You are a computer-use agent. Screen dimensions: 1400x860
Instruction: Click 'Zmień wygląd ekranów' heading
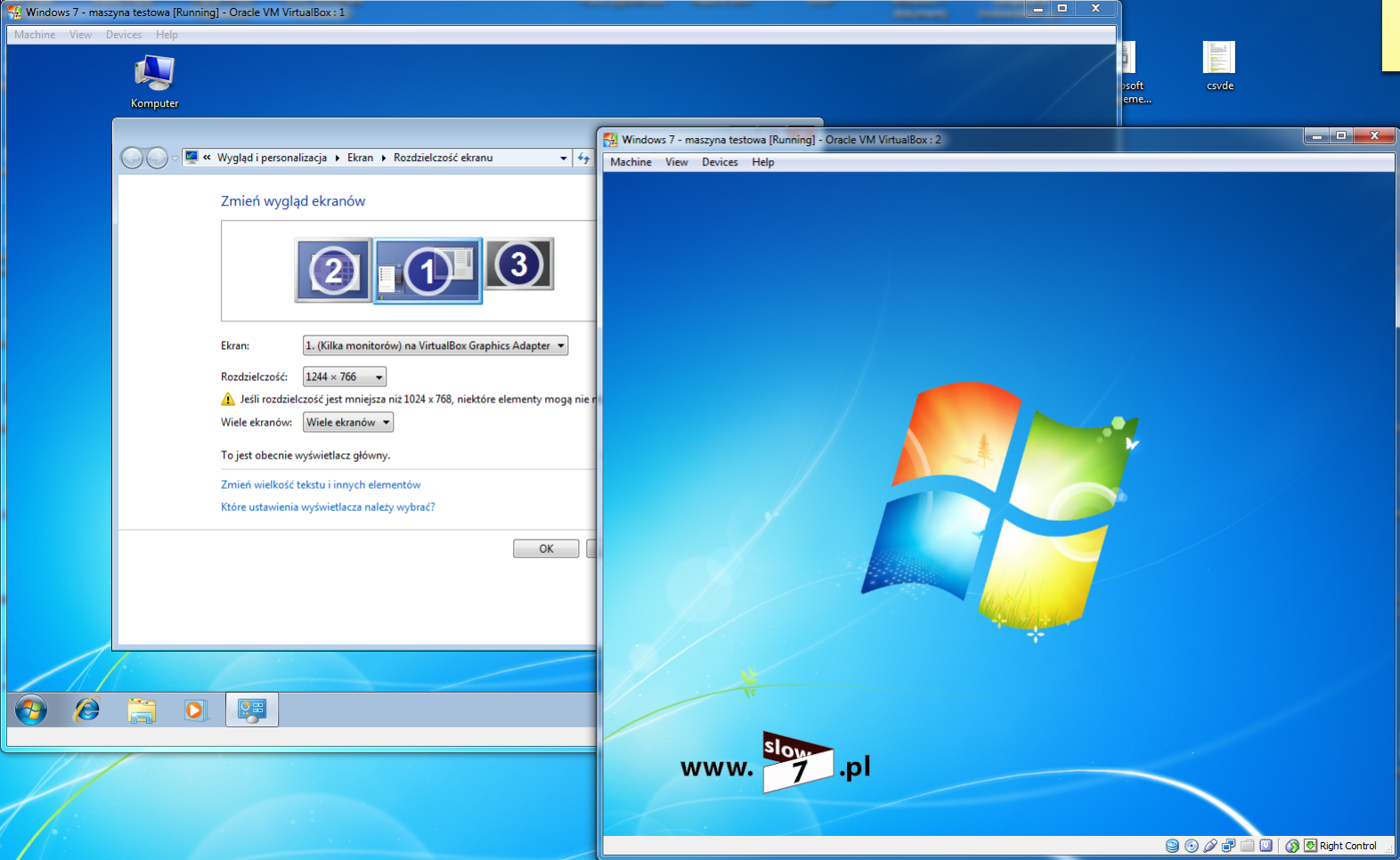coord(293,201)
